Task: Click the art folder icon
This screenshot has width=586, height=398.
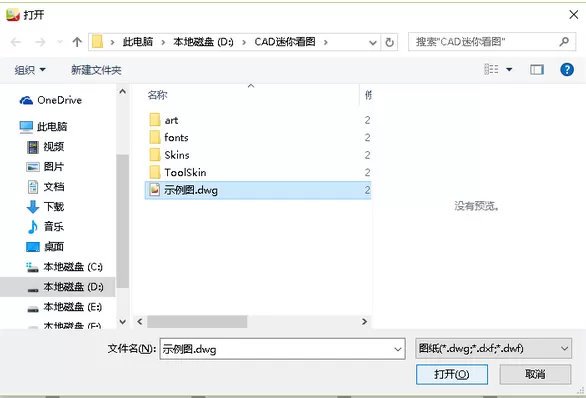Action: [155, 120]
